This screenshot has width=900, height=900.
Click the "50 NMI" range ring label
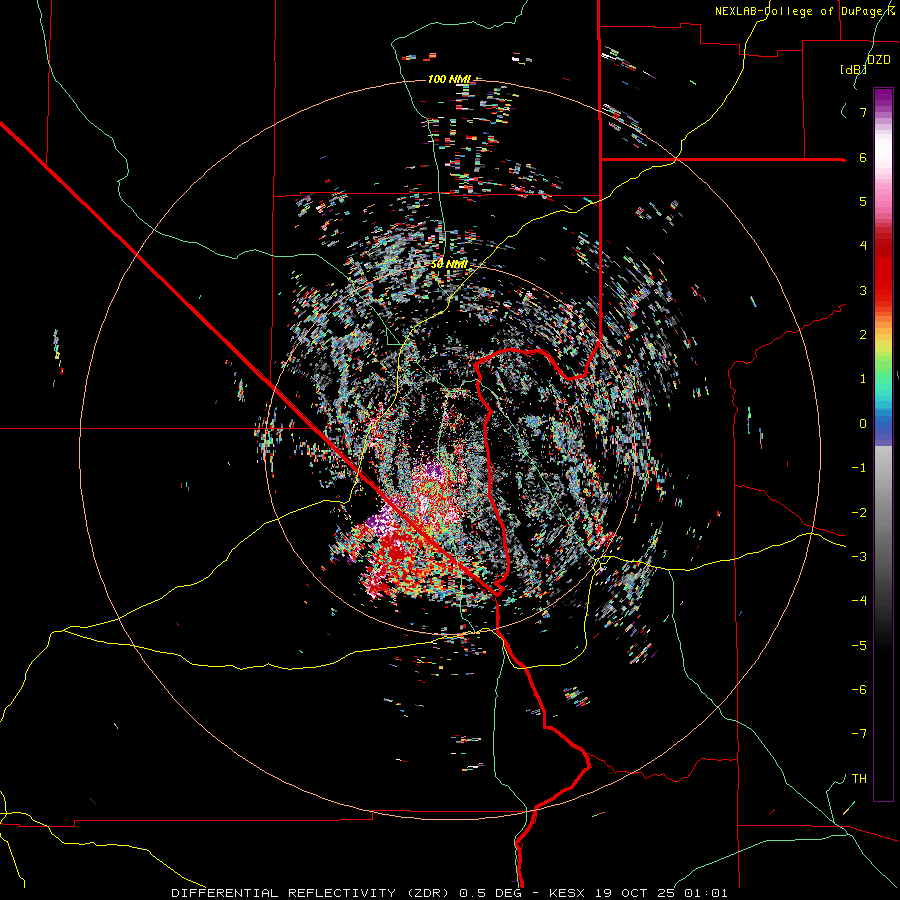[x=449, y=264]
